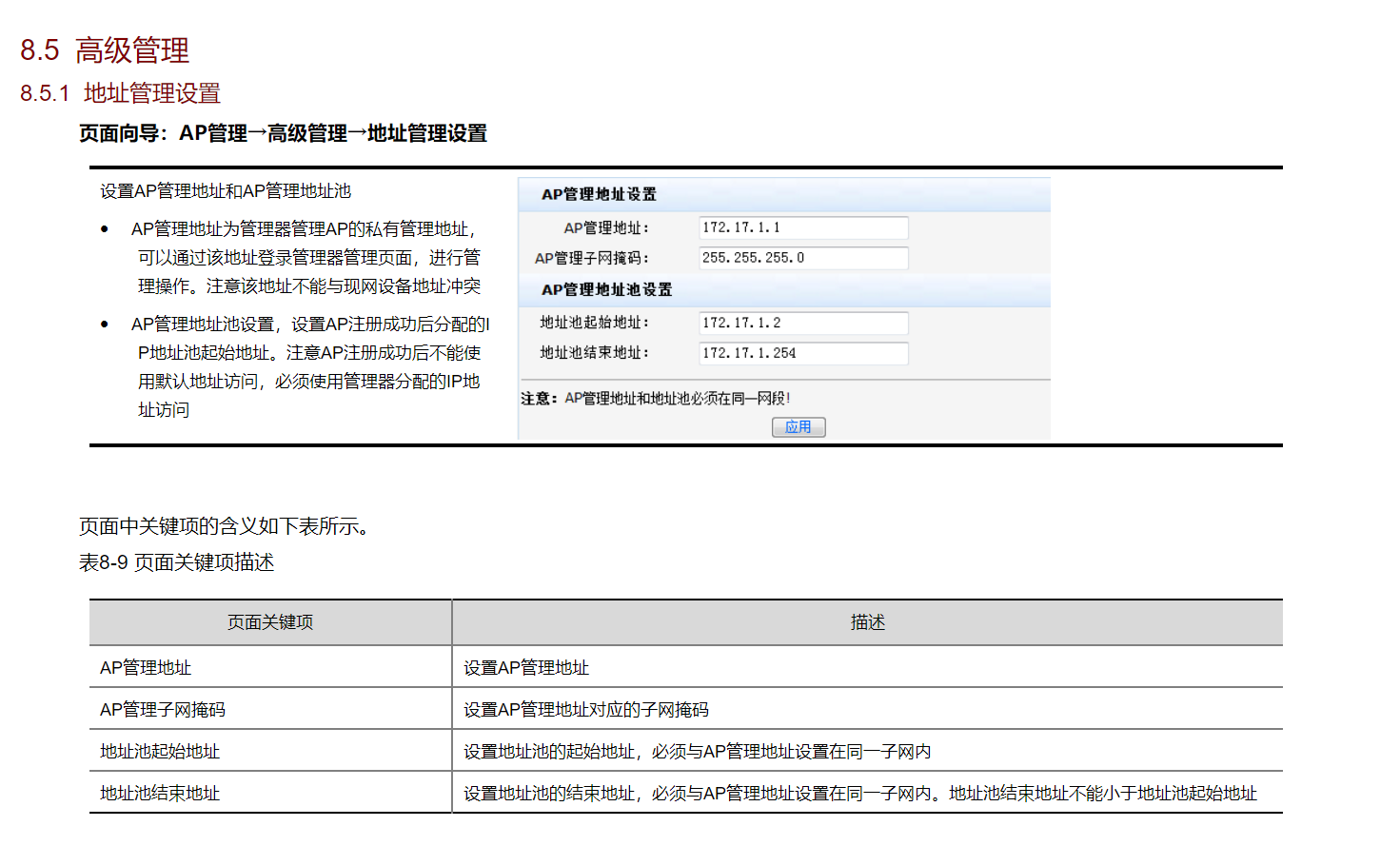The image size is (1400, 846).
Task: Click the 设置AP管理地址和AP管理地址池 description text
Action: (226, 191)
